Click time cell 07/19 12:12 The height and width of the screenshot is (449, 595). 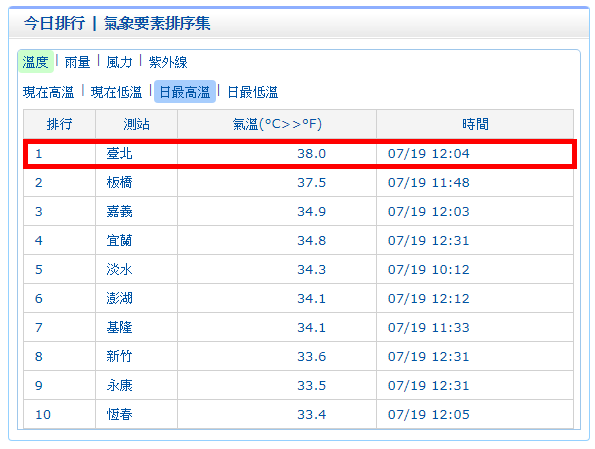tap(428, 298)
